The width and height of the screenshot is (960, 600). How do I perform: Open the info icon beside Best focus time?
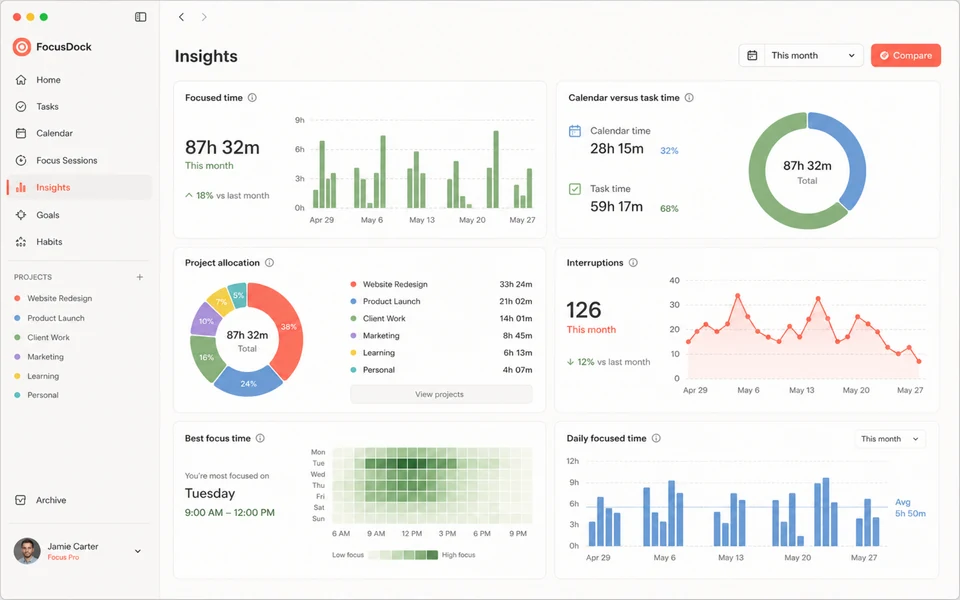pos(260,438)
